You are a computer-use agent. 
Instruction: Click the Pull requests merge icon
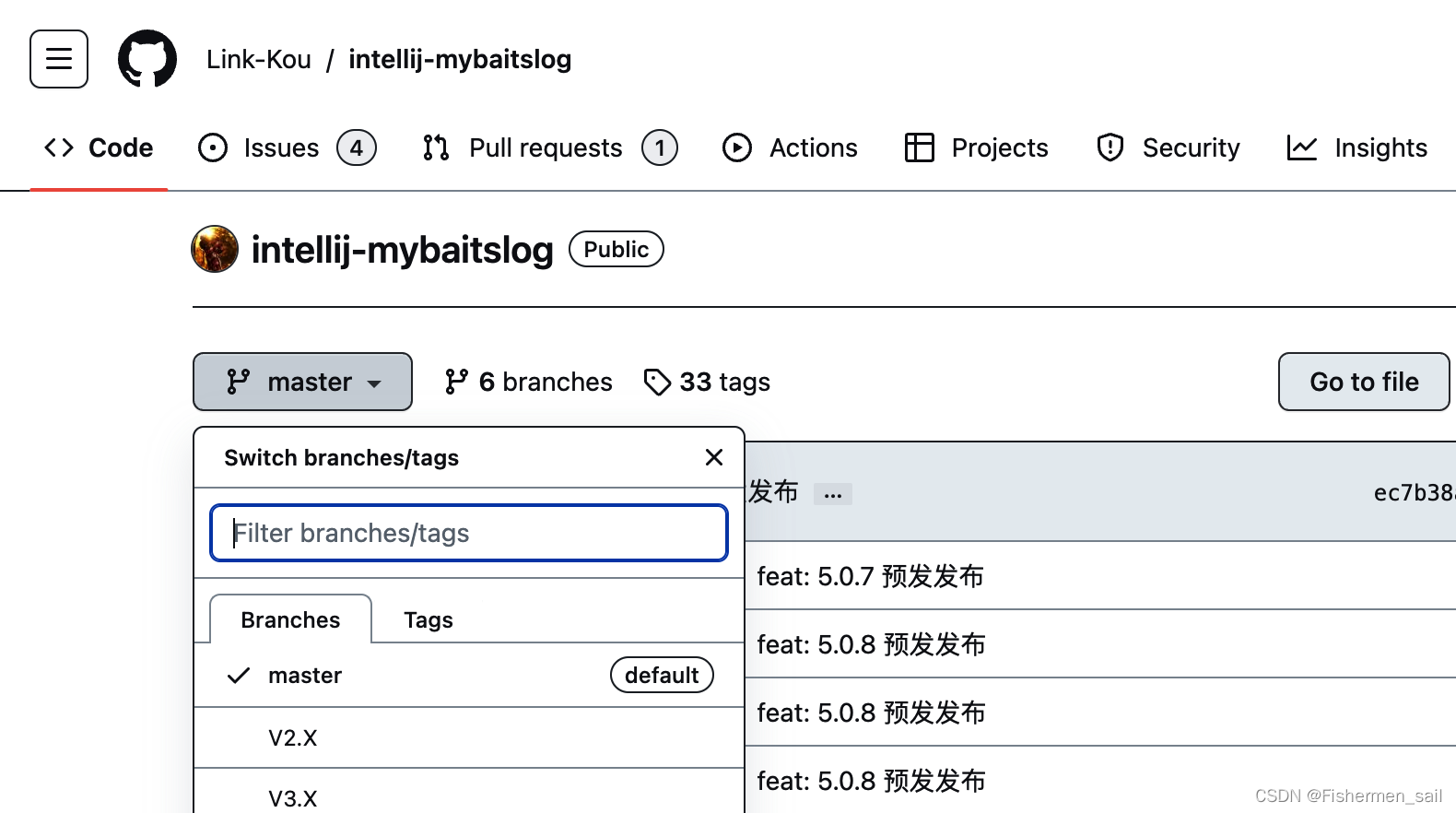point(436,147)
